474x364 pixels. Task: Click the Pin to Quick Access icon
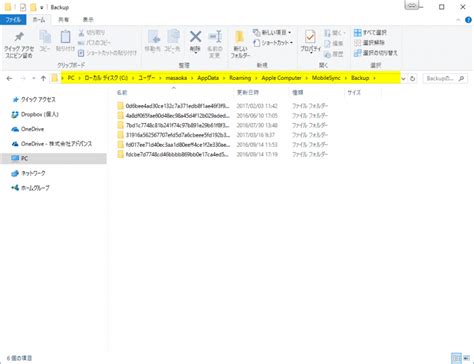click(x=19, y=37)
